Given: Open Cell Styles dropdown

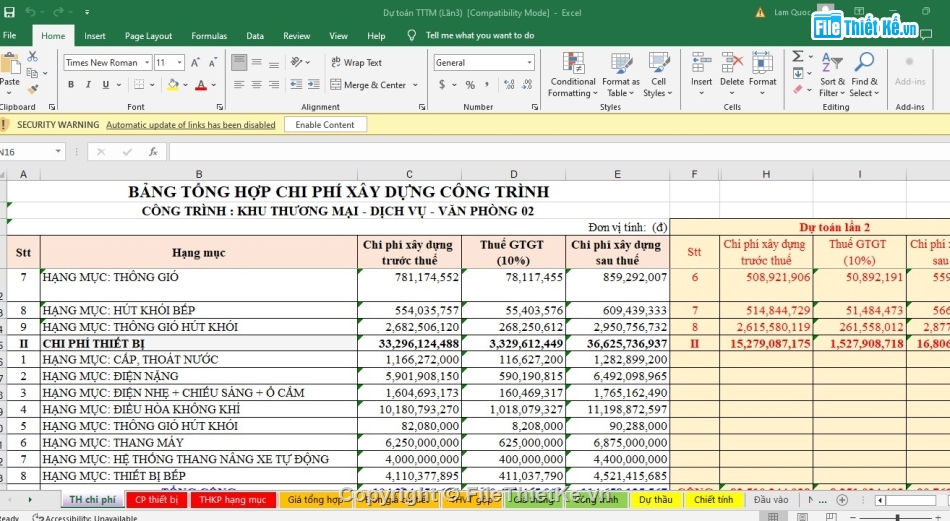Looking at the screenshot, I should tap(658, 75).
